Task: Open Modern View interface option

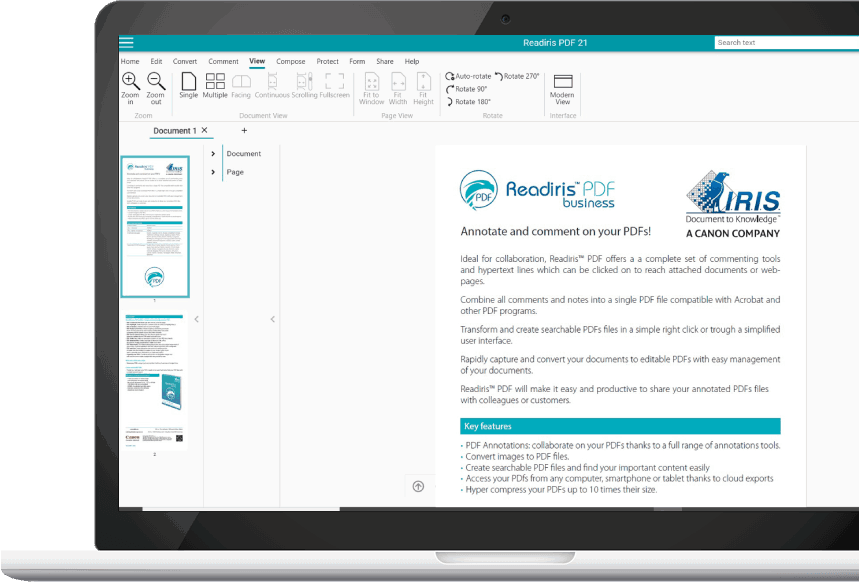Action: [562, 85]
